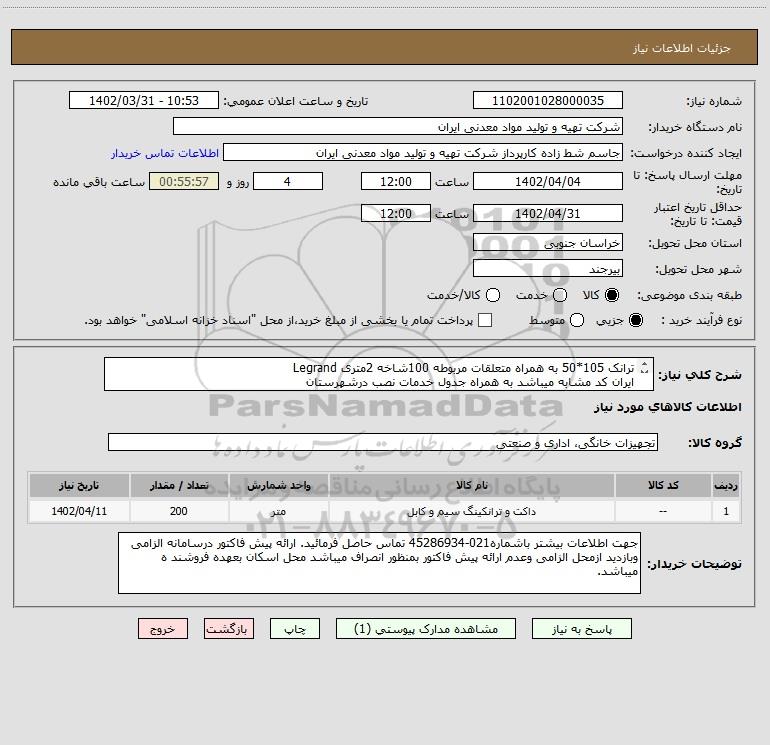The image size is (770, 745).
Task: Click the چاپ print button
Action: click(295, 629)
